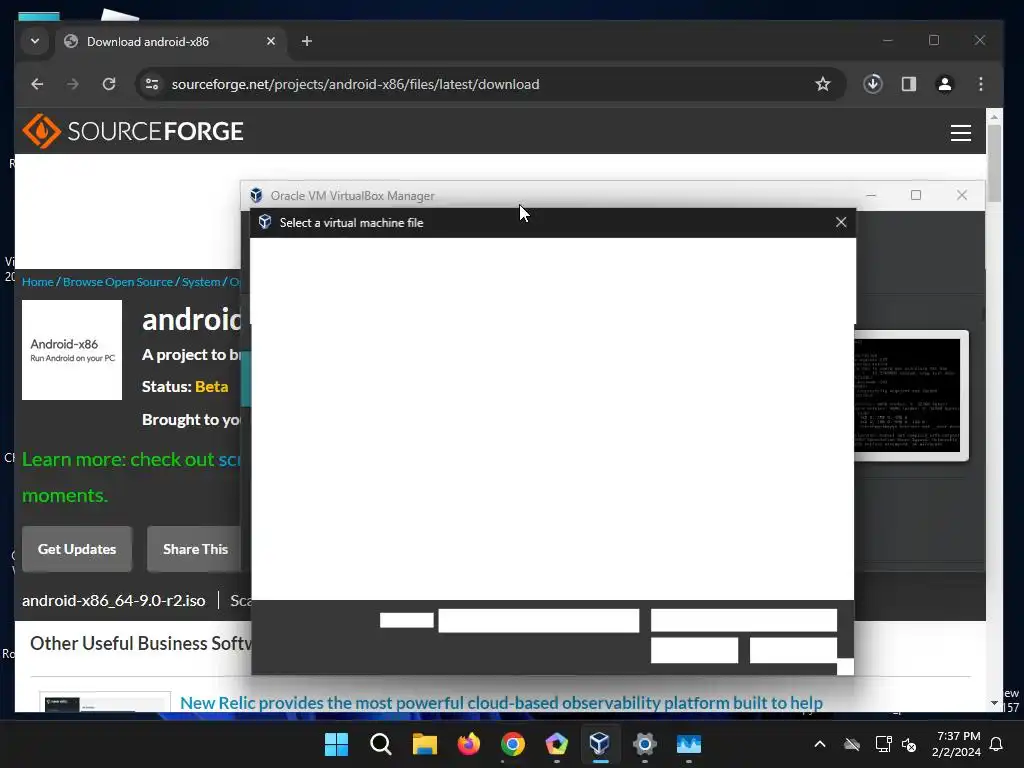Maximize the VirtualBox Manager window
This screenshot has height=768, width=1024.
tap(916, 195)
